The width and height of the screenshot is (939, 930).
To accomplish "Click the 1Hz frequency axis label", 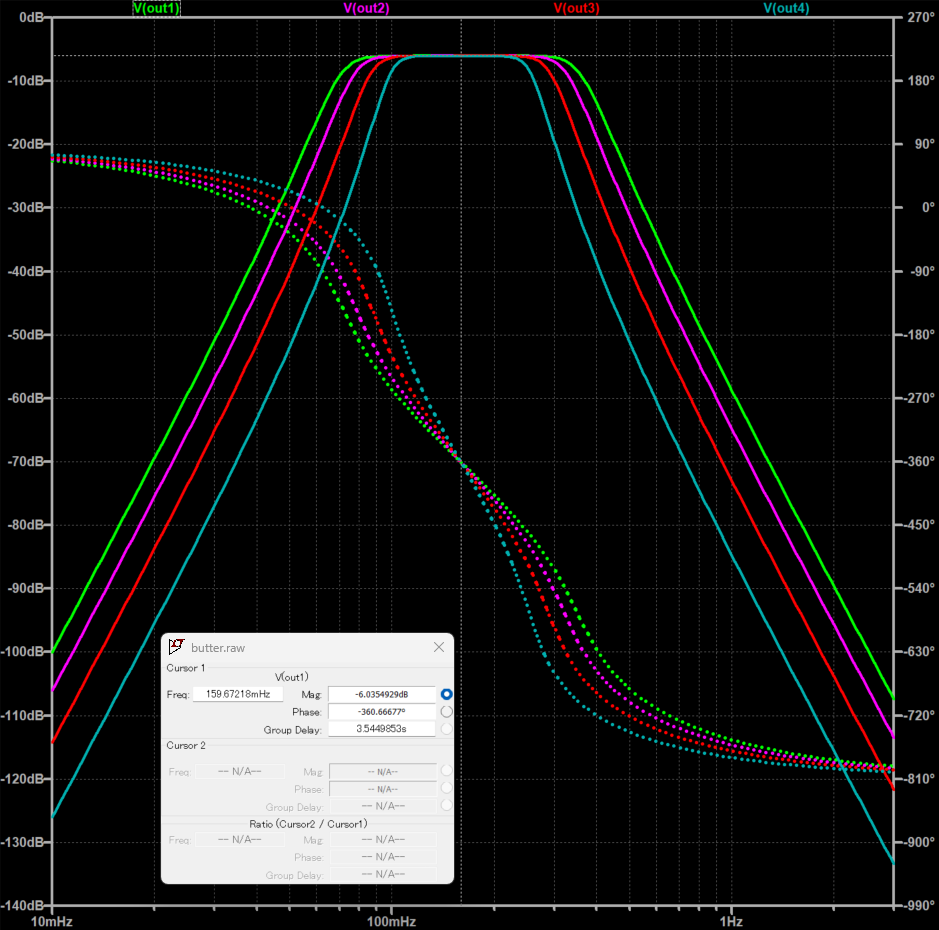I will click(731, 922).
